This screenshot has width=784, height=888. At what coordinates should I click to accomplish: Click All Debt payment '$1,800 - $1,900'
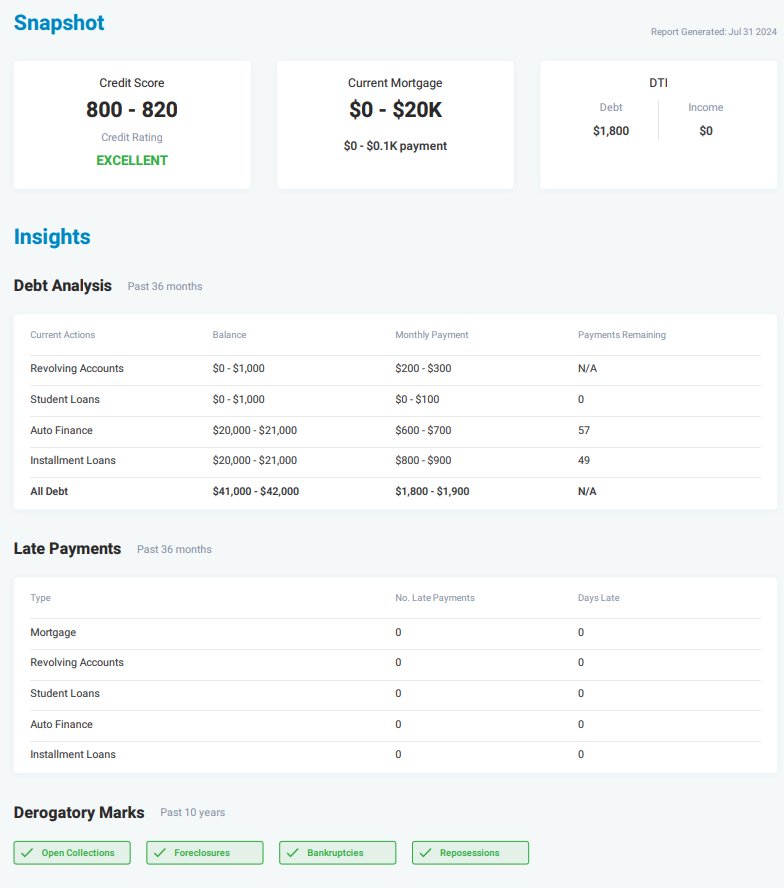[432, 492]
